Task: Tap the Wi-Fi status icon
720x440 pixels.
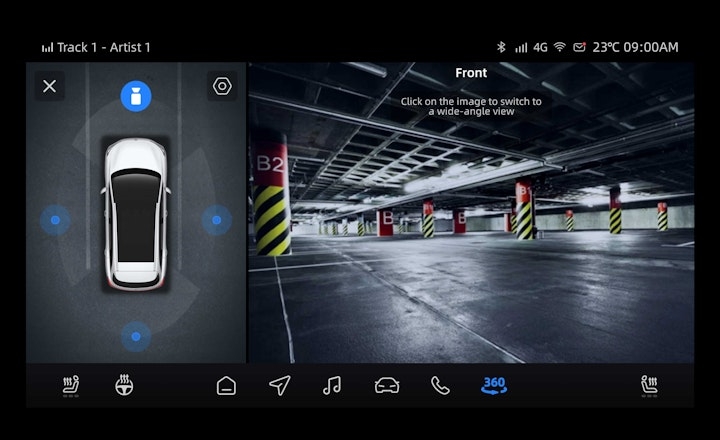Action: click(x=559, y=47)
